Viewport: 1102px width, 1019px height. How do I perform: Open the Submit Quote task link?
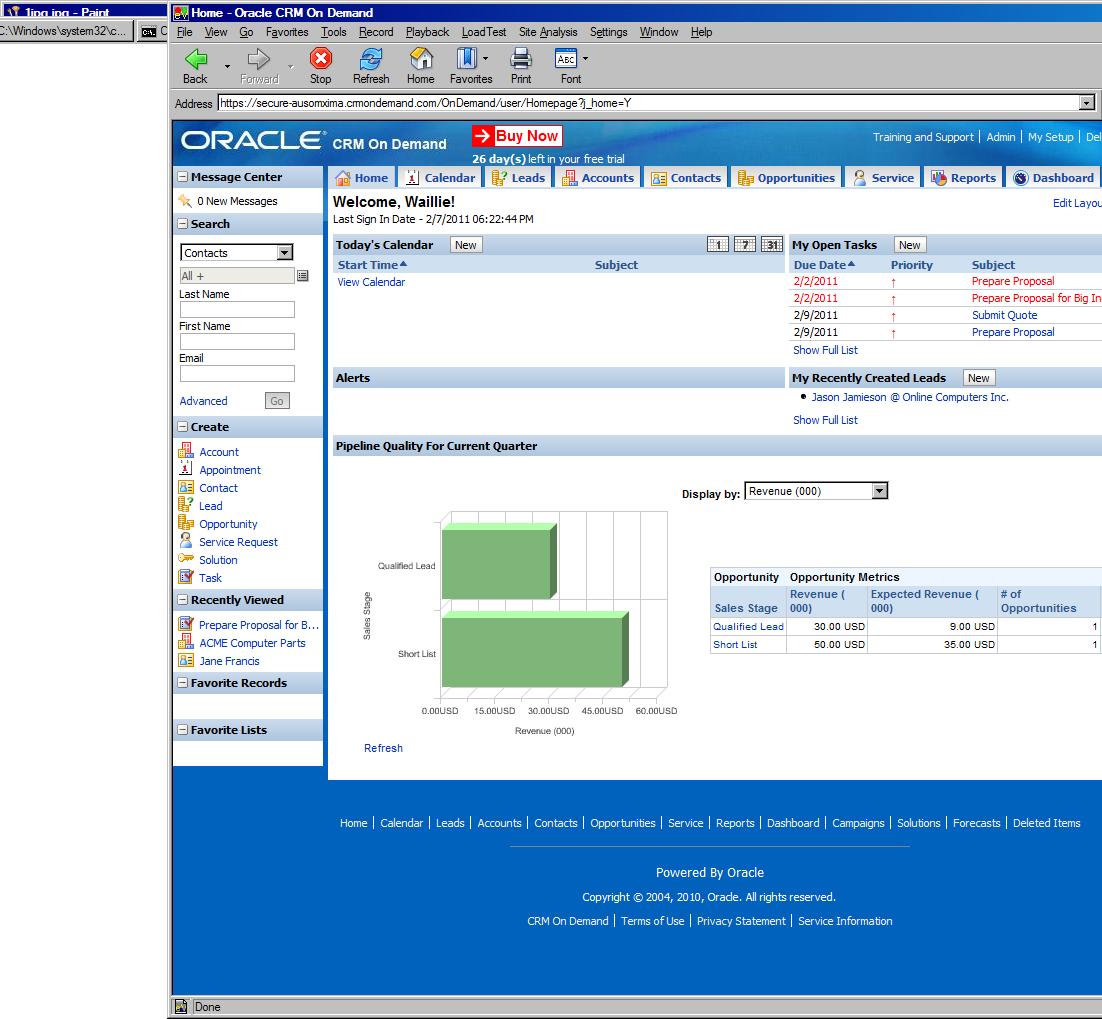coord(1004,315)
